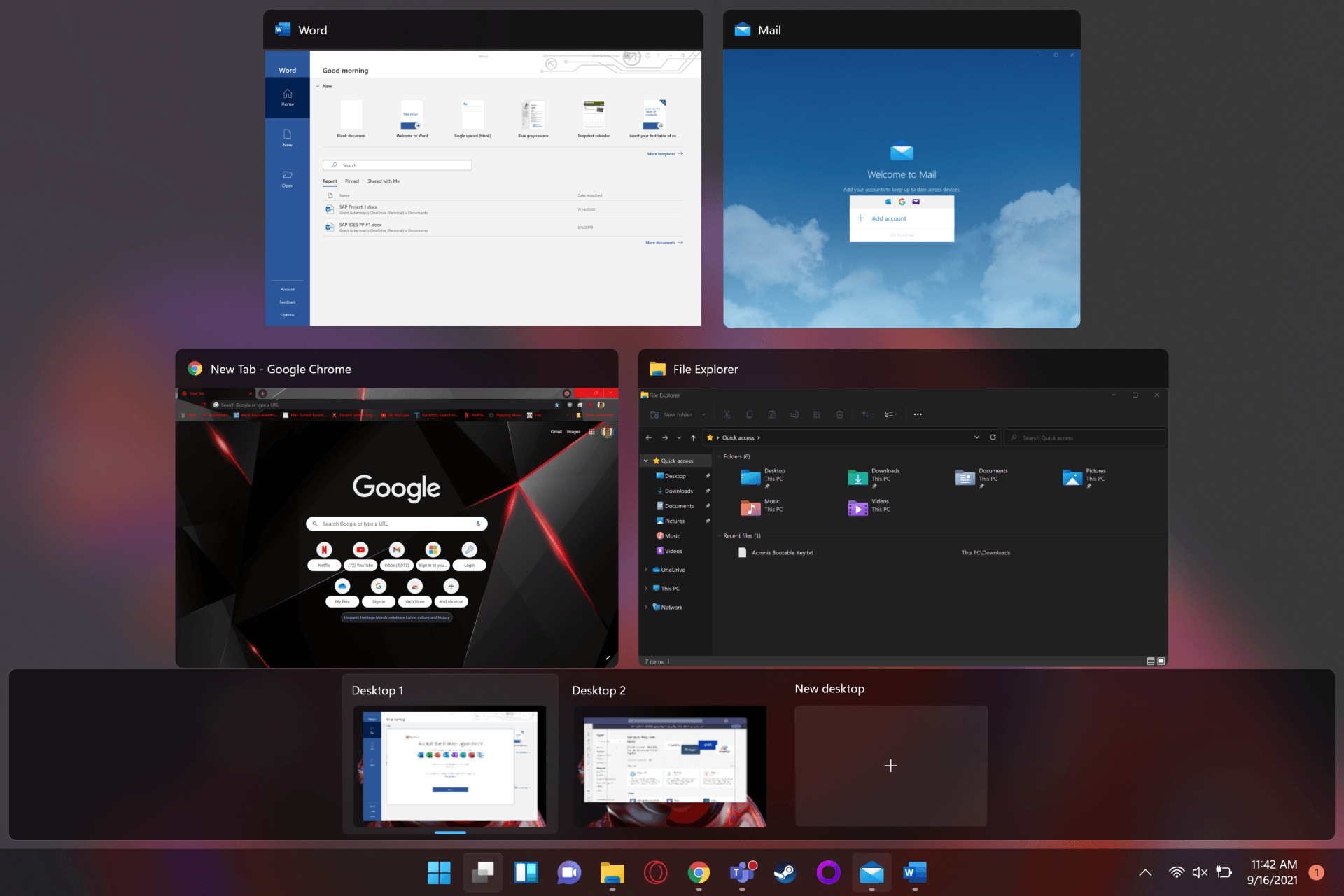Refresh the File Explorer address bar
Screen dimensions: 1344x896
993,437
